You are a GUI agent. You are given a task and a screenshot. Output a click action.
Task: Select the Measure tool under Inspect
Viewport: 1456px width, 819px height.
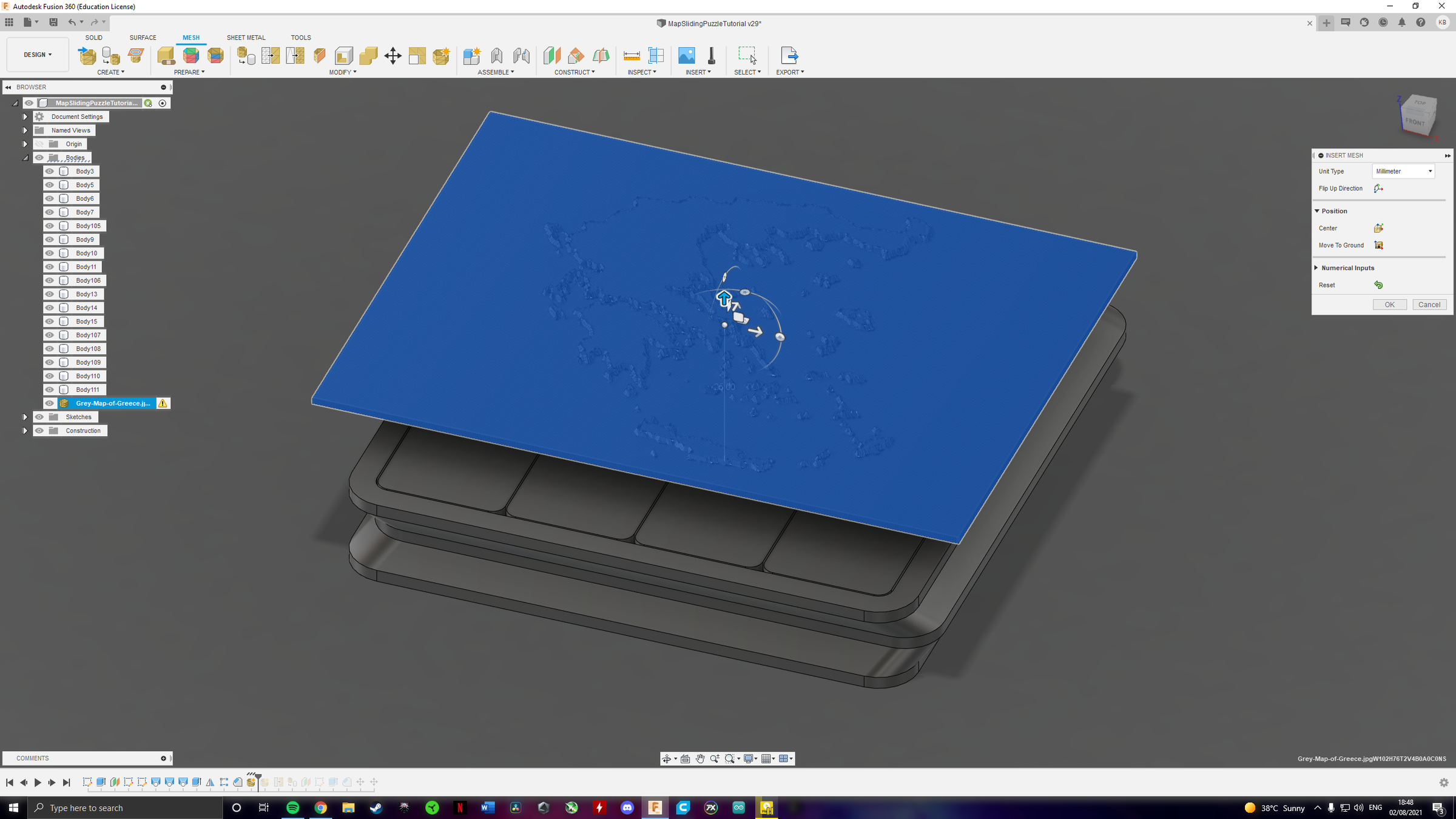pos(632,56)
